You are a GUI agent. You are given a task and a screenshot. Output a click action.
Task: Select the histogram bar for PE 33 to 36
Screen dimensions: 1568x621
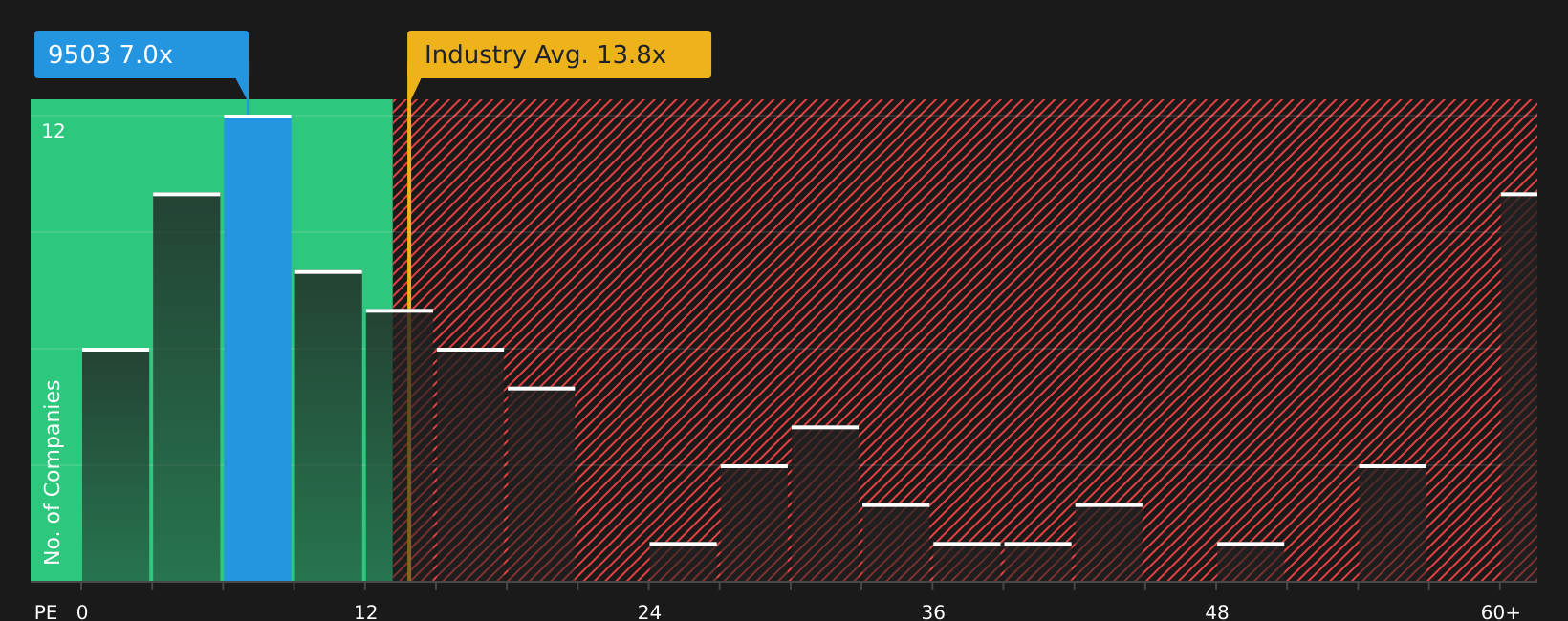point(896,543)
